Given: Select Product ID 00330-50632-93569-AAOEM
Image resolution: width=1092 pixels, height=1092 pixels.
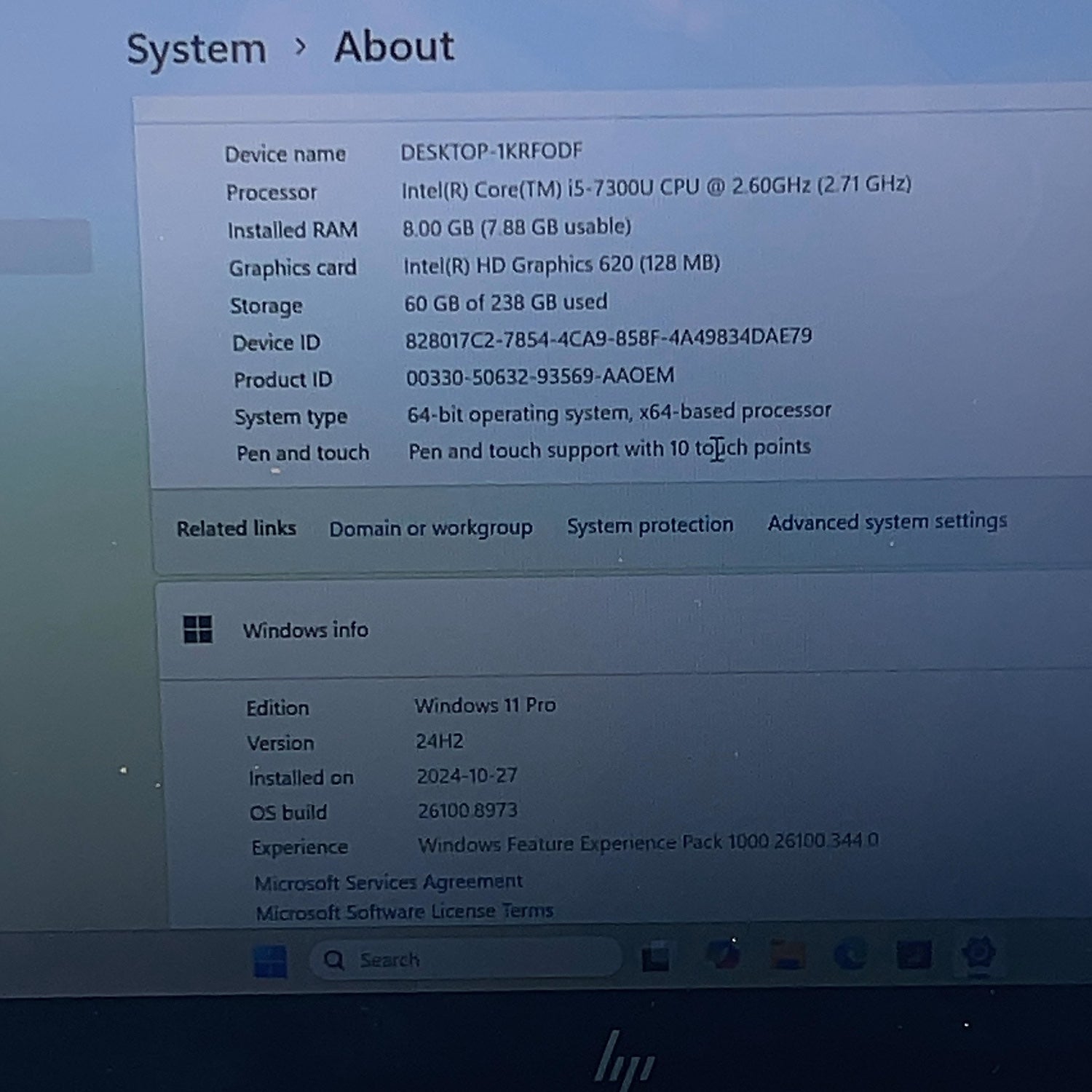Looking at the screenshot, I should click(x=540, y=376).
